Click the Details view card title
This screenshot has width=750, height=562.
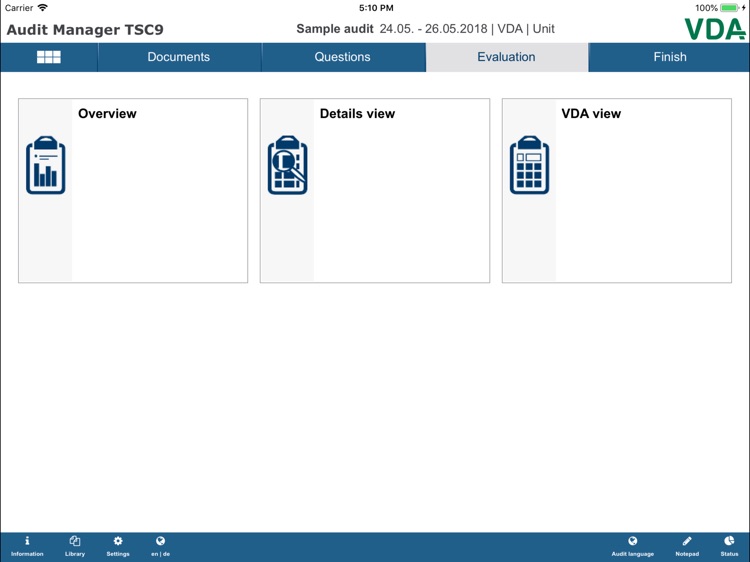click(357, 113)
